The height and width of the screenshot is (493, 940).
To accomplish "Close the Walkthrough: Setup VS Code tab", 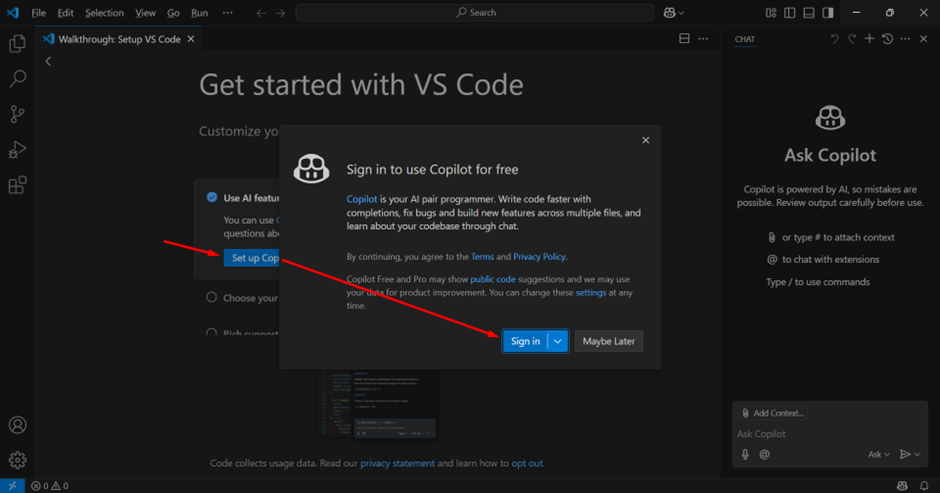I will (191, 39).
